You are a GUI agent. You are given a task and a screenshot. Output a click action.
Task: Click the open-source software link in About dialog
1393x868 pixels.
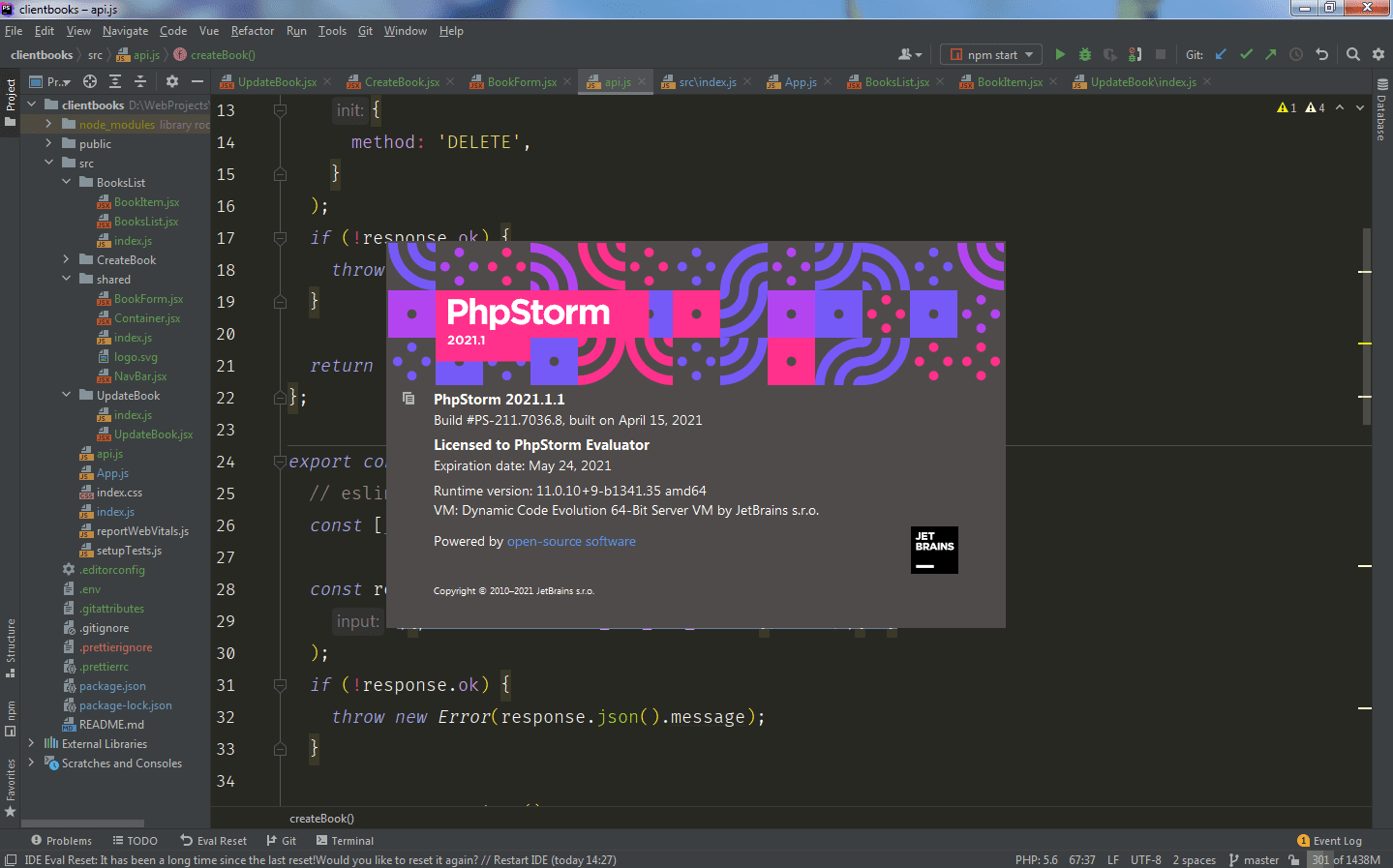point(571,541)
